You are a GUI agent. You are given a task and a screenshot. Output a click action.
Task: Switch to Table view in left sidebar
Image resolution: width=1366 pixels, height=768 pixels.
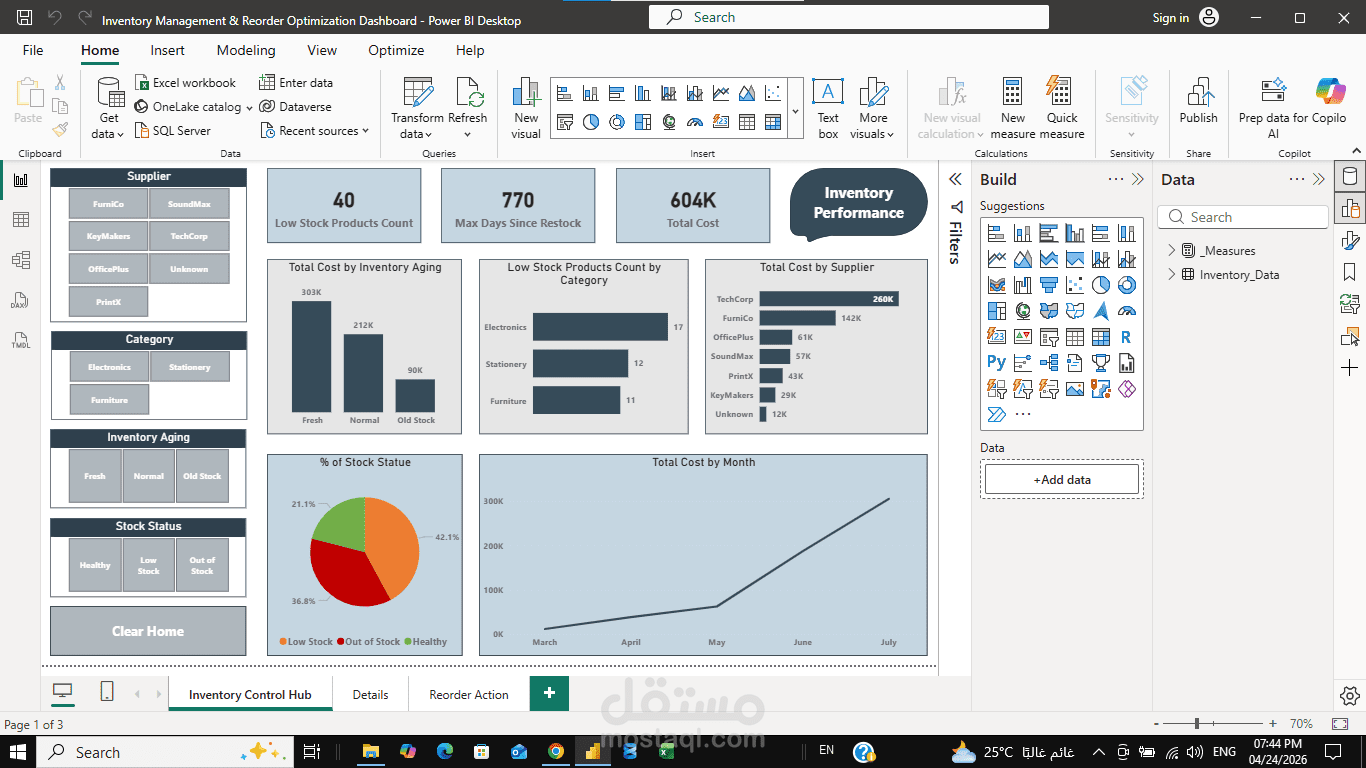(21, 220)
